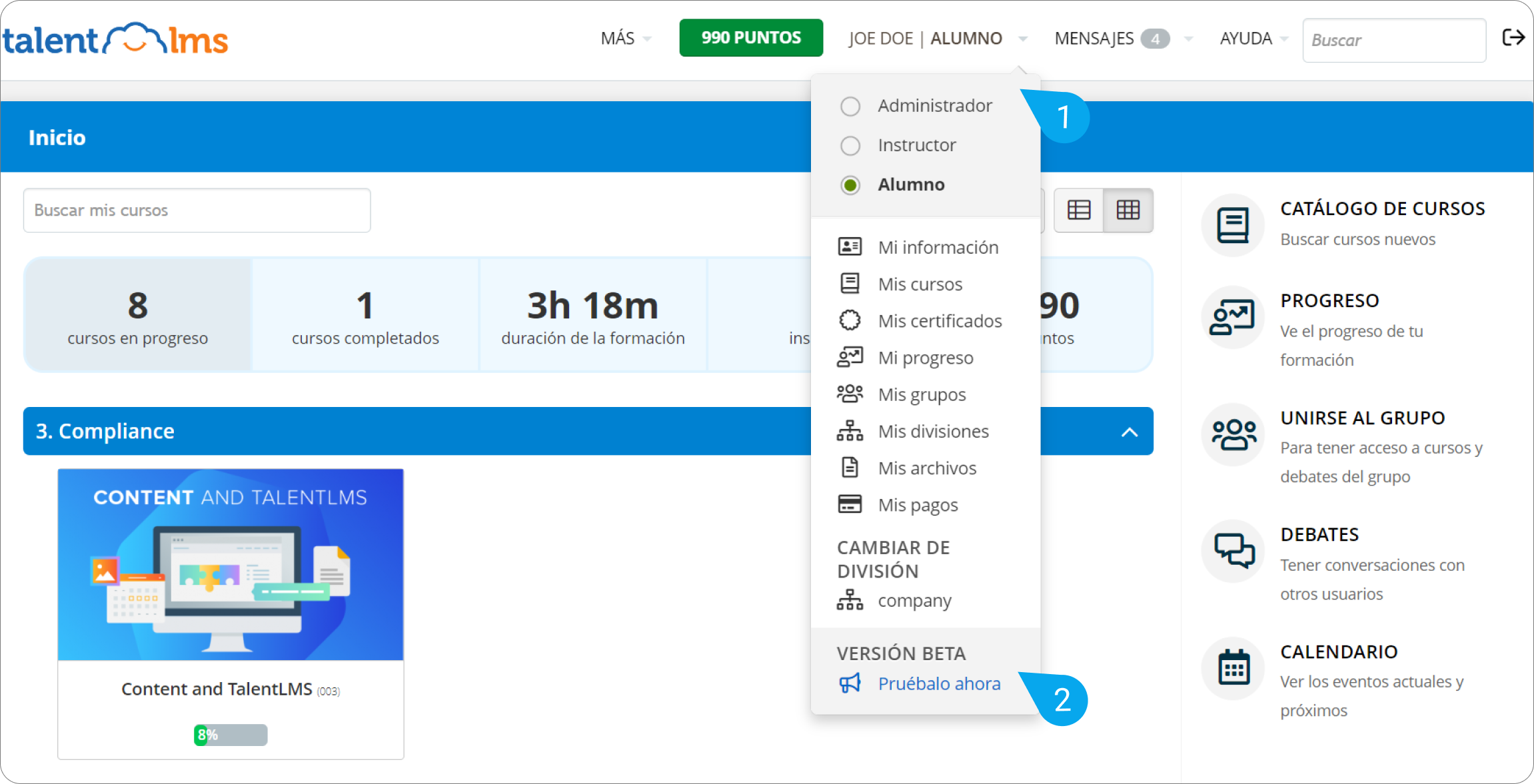Click the TalentLMS logo
The height and width of the screenshot is (784, 1534).
click(x=115, y=39)
